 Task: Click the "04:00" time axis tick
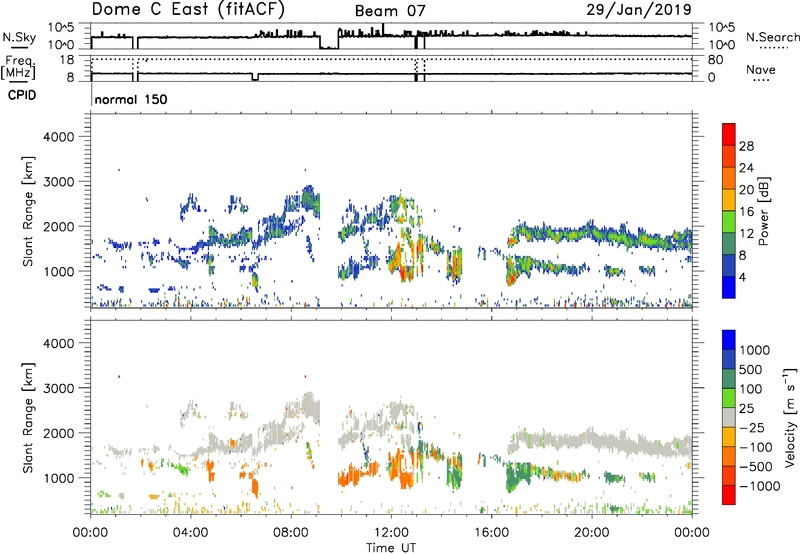(191, 533)
